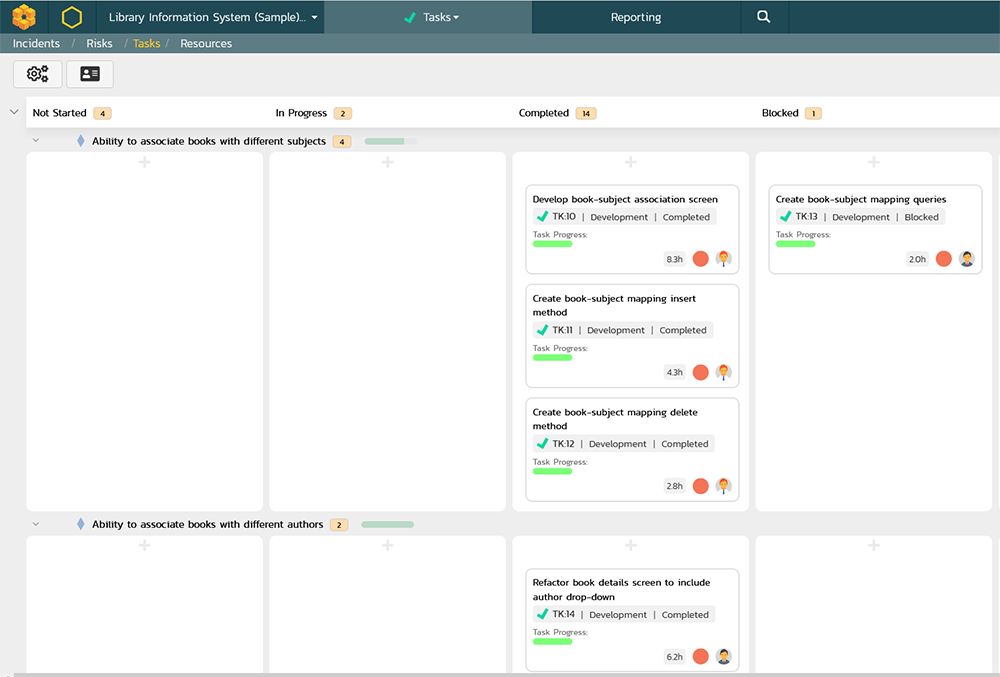1000x677 pixels.
Task: Click the diamond icon beside different subjects requirement
Action: pyautogui.click(x=81, y=141)
